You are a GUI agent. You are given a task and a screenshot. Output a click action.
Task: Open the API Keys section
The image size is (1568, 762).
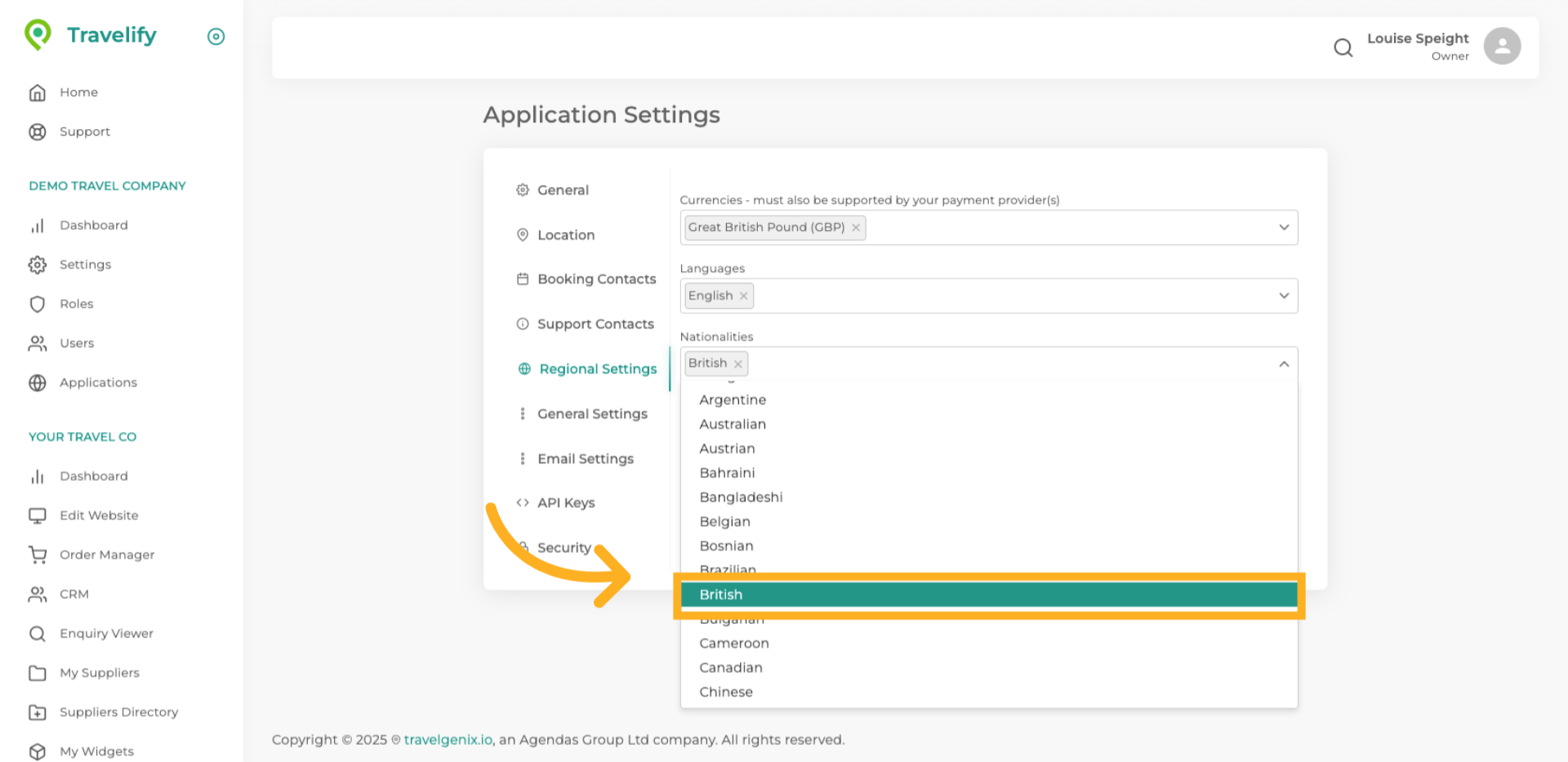click(x=565, y=502)
